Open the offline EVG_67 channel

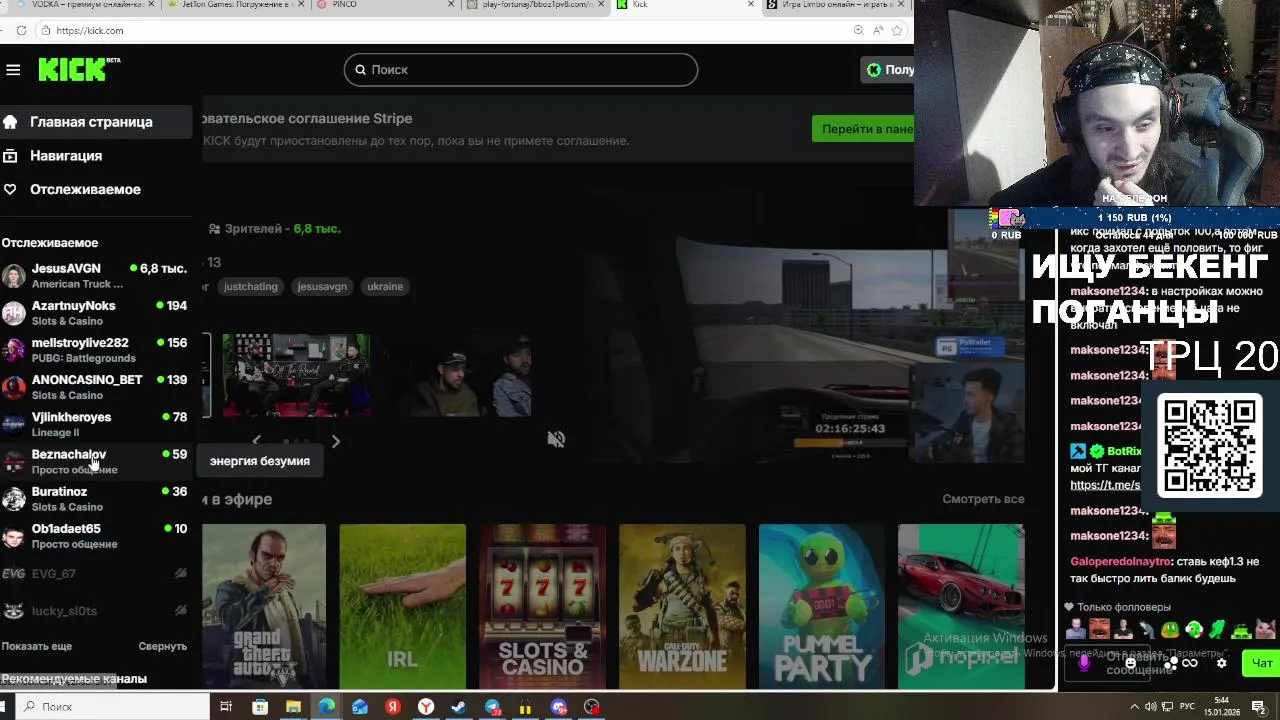95,574
